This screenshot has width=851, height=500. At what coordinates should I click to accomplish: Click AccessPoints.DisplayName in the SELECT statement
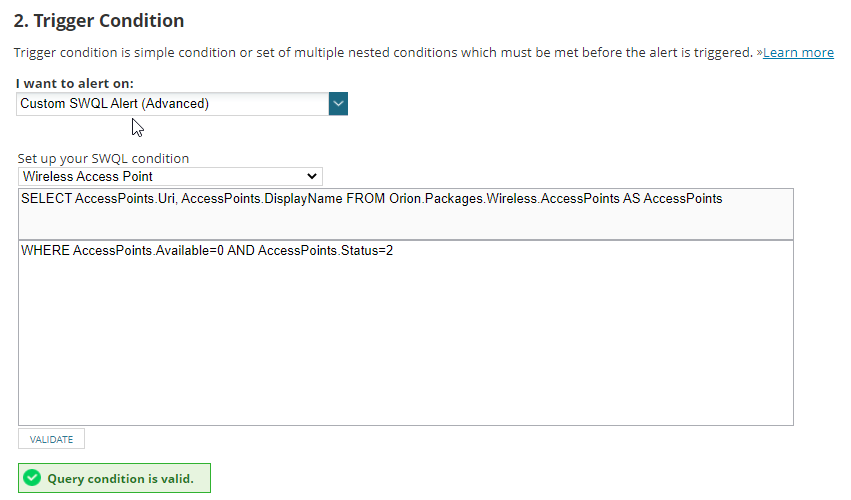click(x=262, y=199)
